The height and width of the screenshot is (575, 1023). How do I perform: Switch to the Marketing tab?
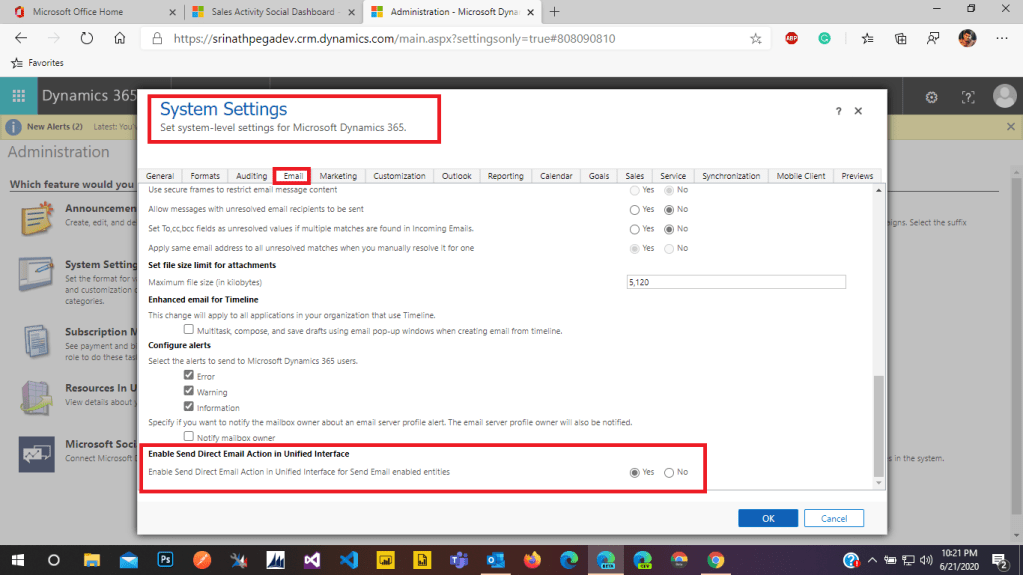click(338, 176)
